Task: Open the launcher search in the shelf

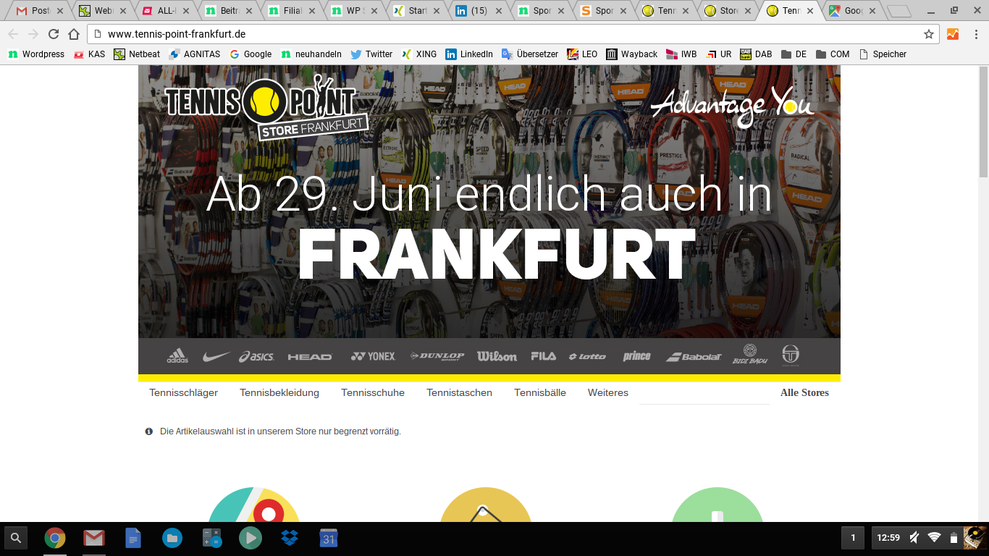Action: (16, 538)
